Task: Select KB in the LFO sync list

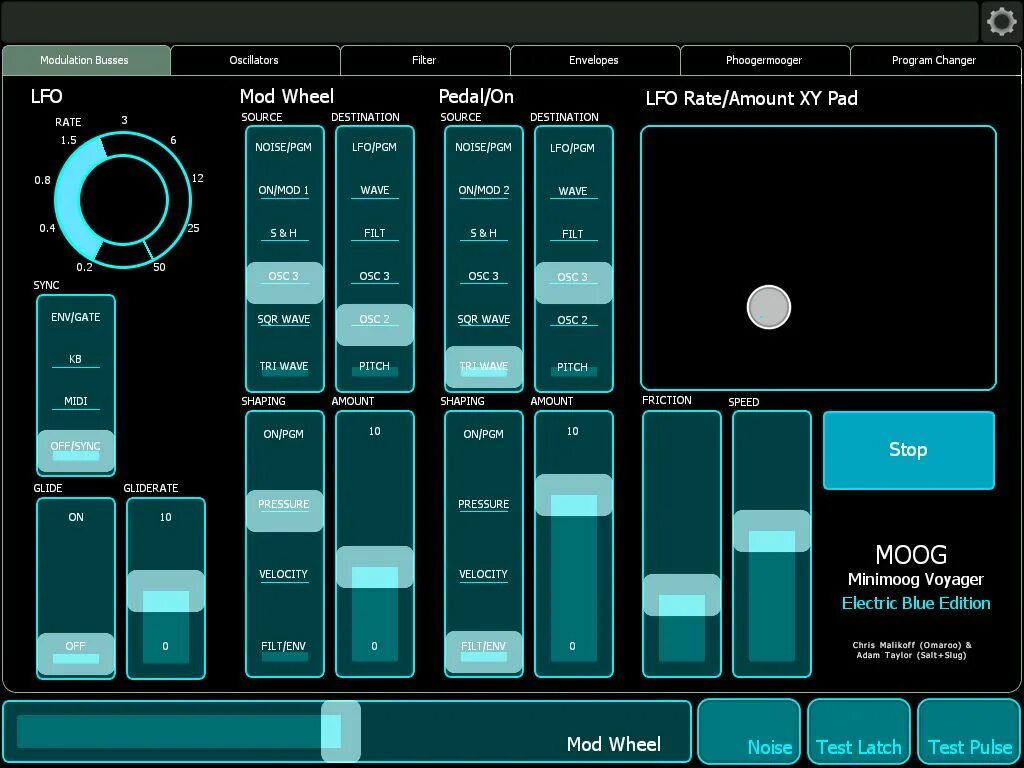Action: 76,360
